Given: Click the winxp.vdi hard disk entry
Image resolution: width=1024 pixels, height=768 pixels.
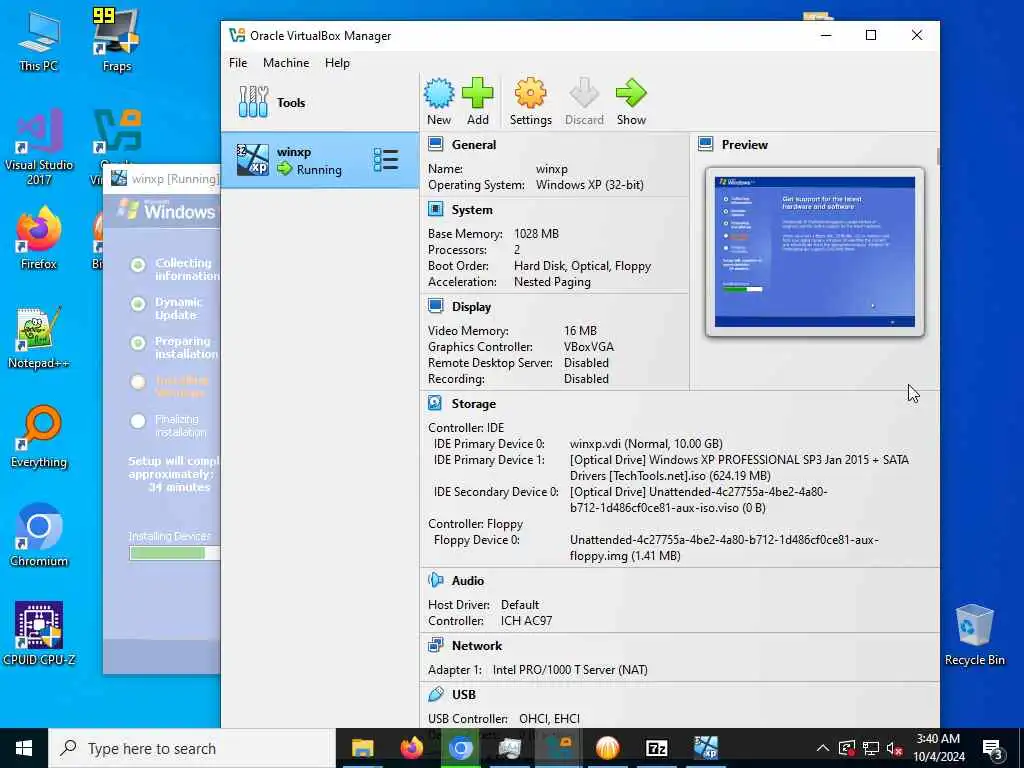Looking at the screenshot, I should pos(646,444).
